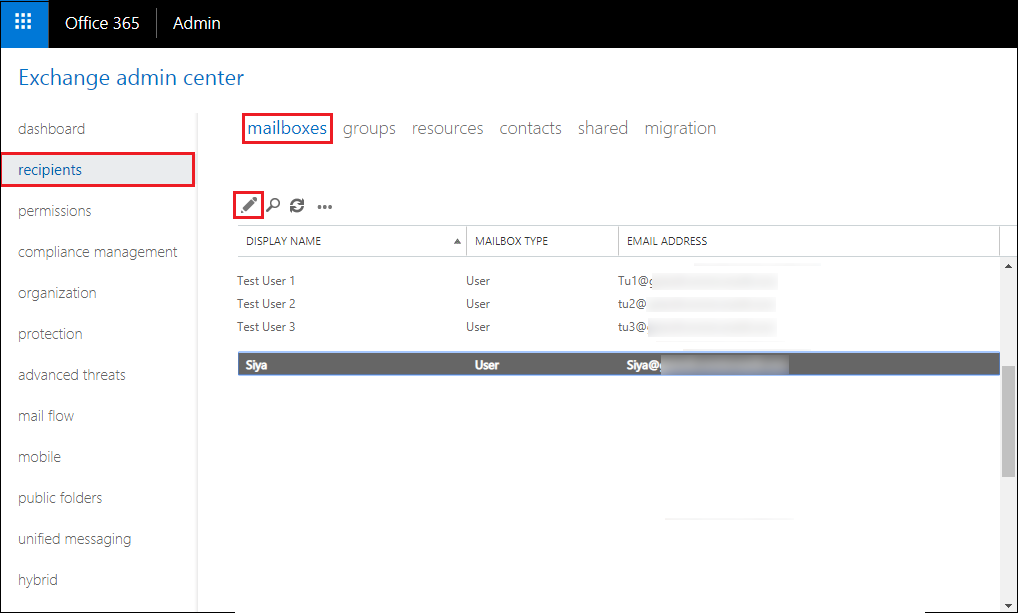
Task: Open the hybrid section
Action: coord(38,580)
